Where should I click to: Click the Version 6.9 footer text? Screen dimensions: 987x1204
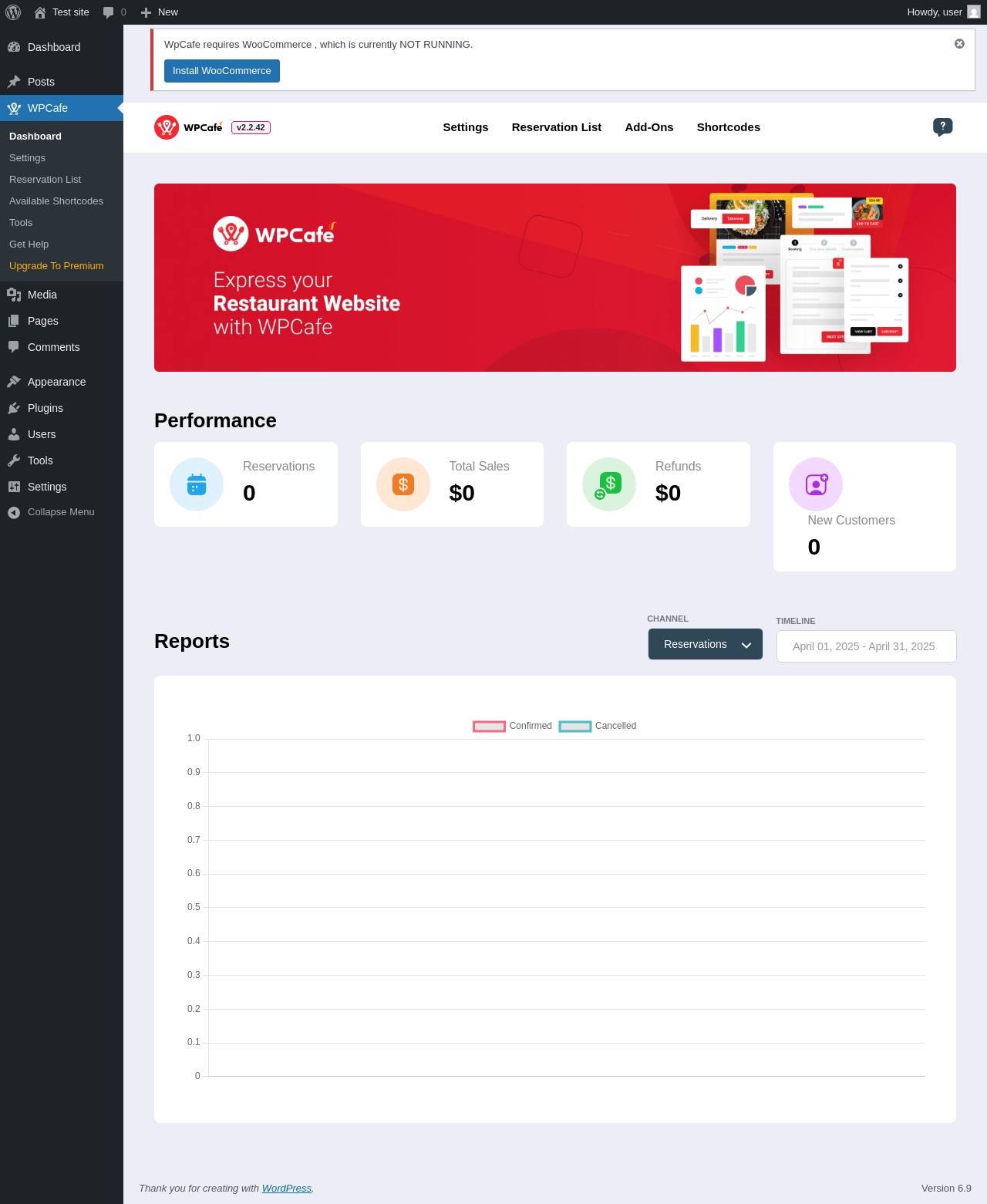[x=946, y=1189]
